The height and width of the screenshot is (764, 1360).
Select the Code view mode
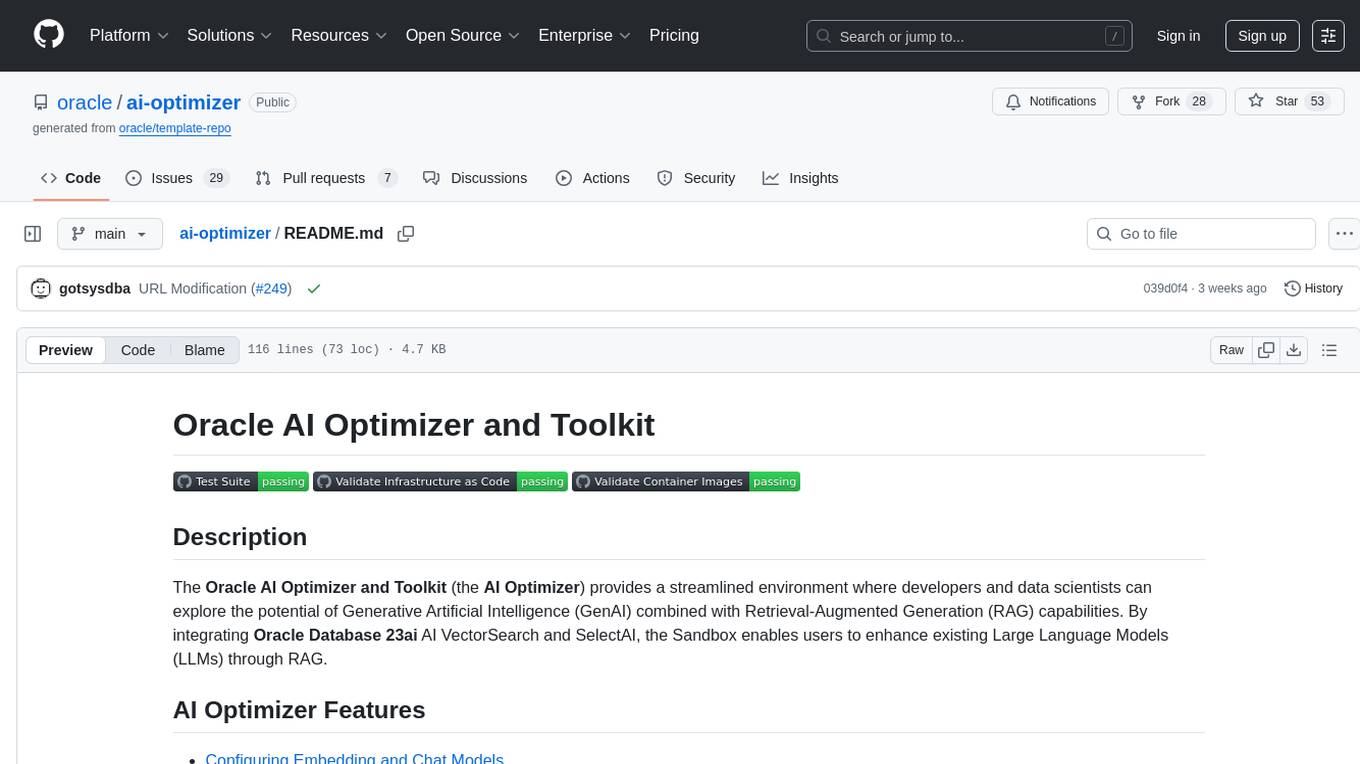138,350
